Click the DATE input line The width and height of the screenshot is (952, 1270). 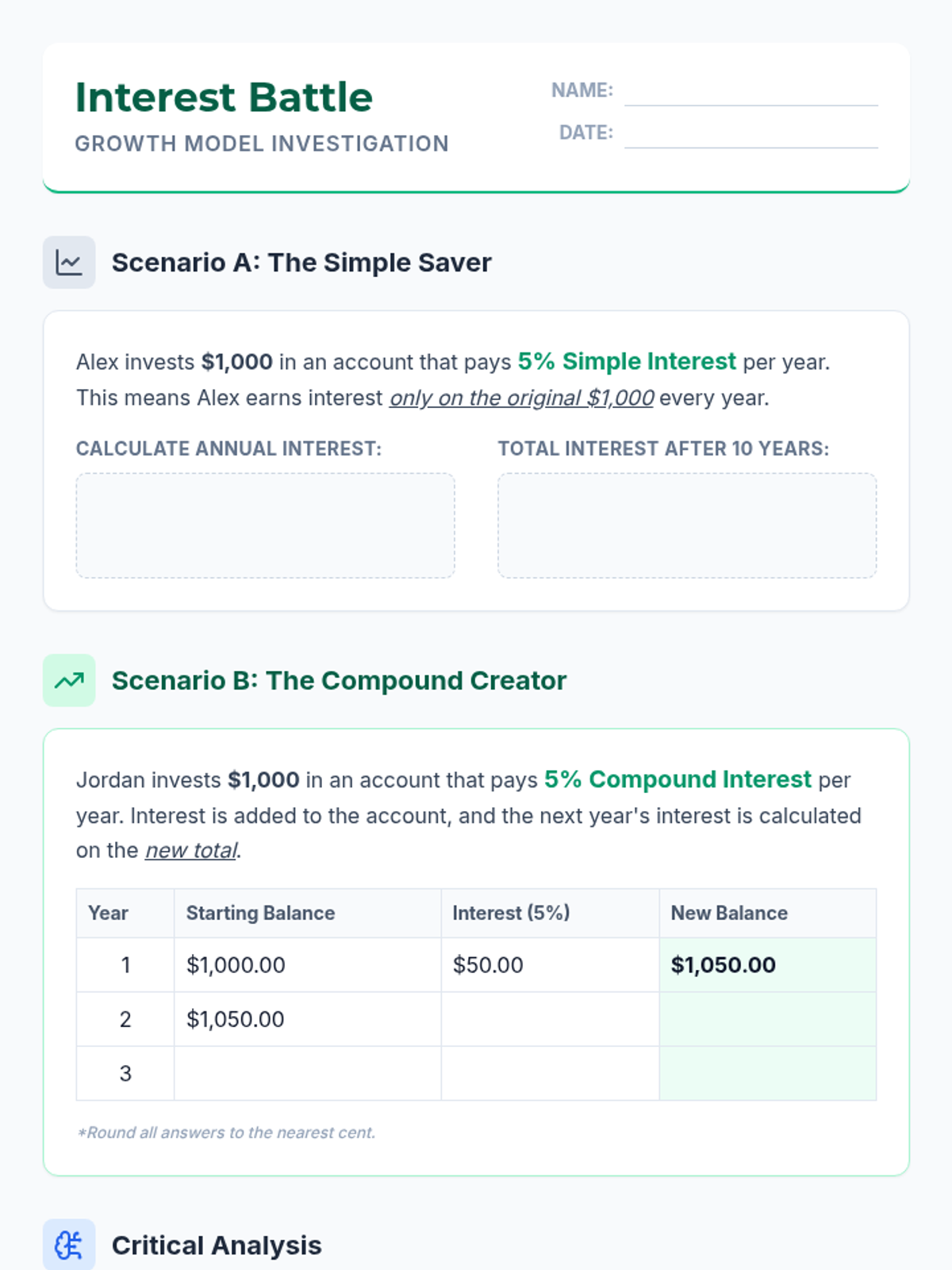[750, 134]
